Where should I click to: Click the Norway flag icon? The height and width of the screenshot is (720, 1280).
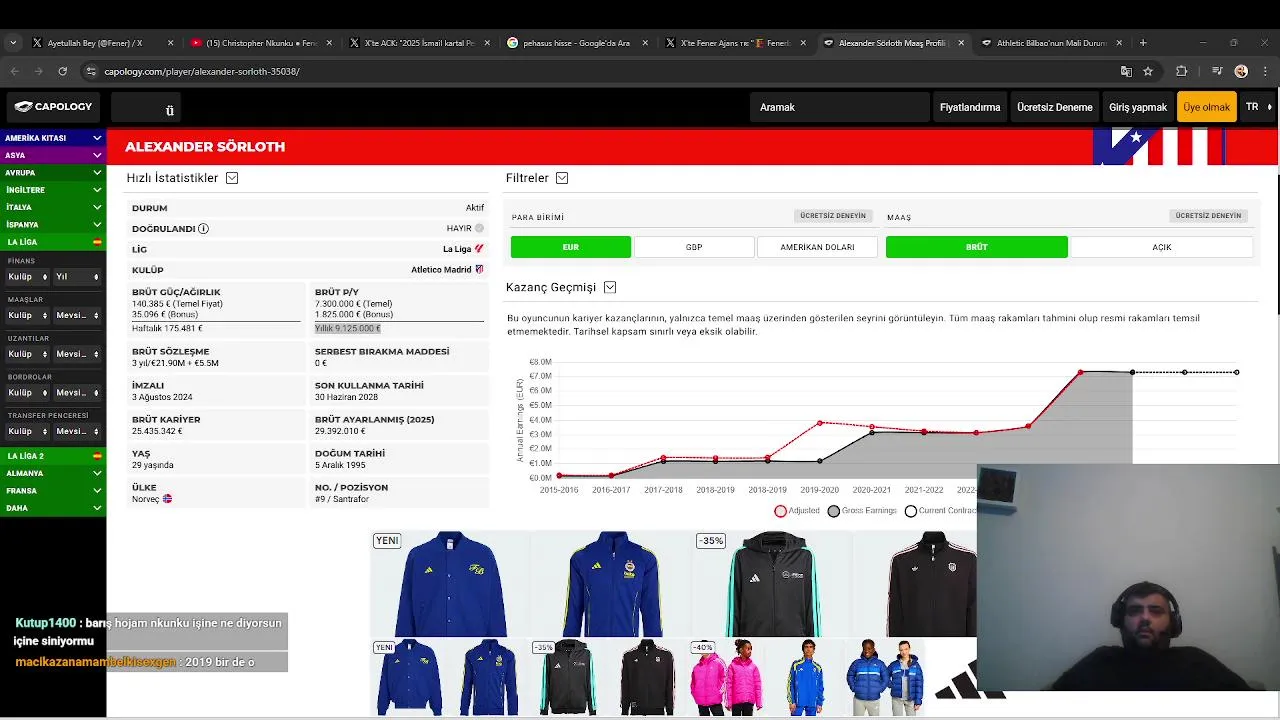click(x=167, y=499)
